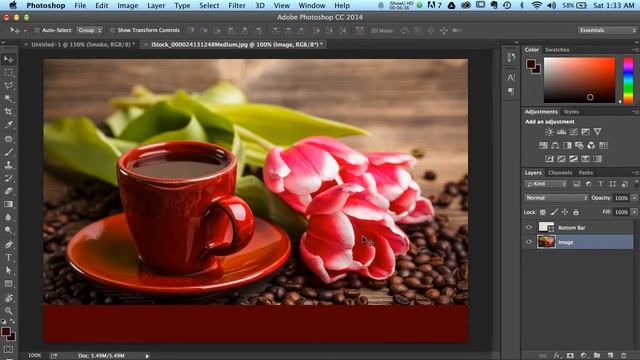The image size is (640, 360).
Task: Select the Eyedropper tool
Action: click(x=8, y=125)
